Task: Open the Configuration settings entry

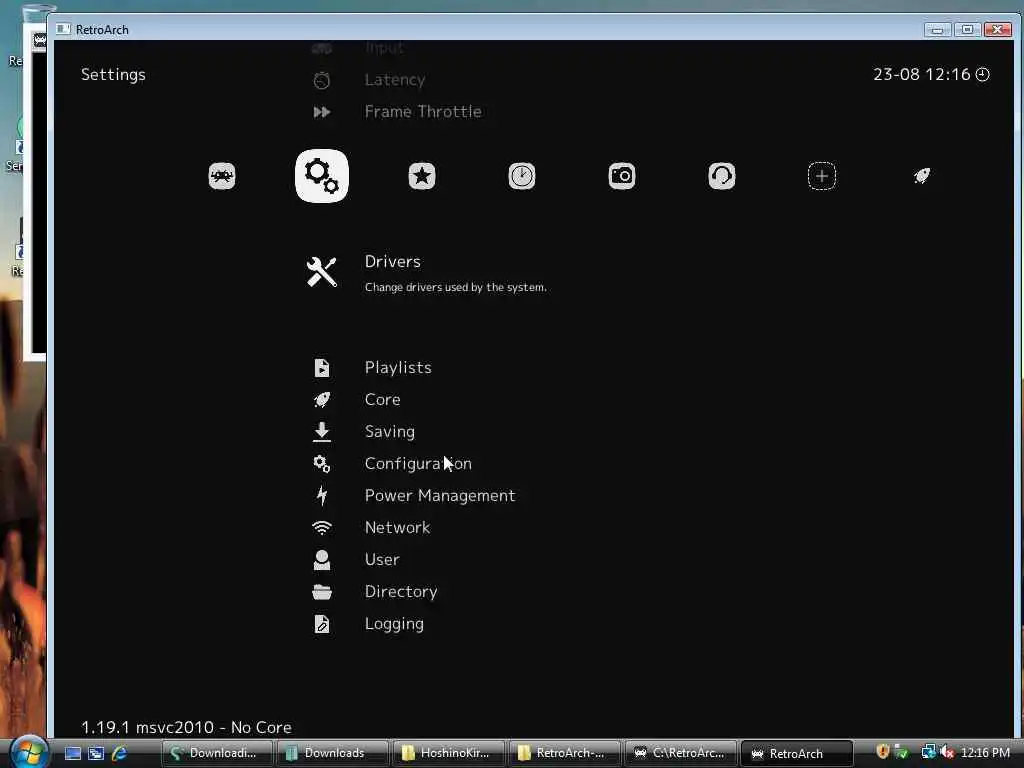Action: click(418, 464)
